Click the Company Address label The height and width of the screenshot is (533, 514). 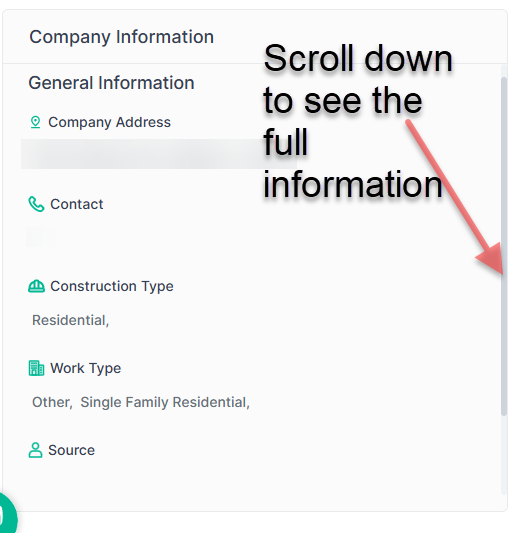tap(109, 122)
